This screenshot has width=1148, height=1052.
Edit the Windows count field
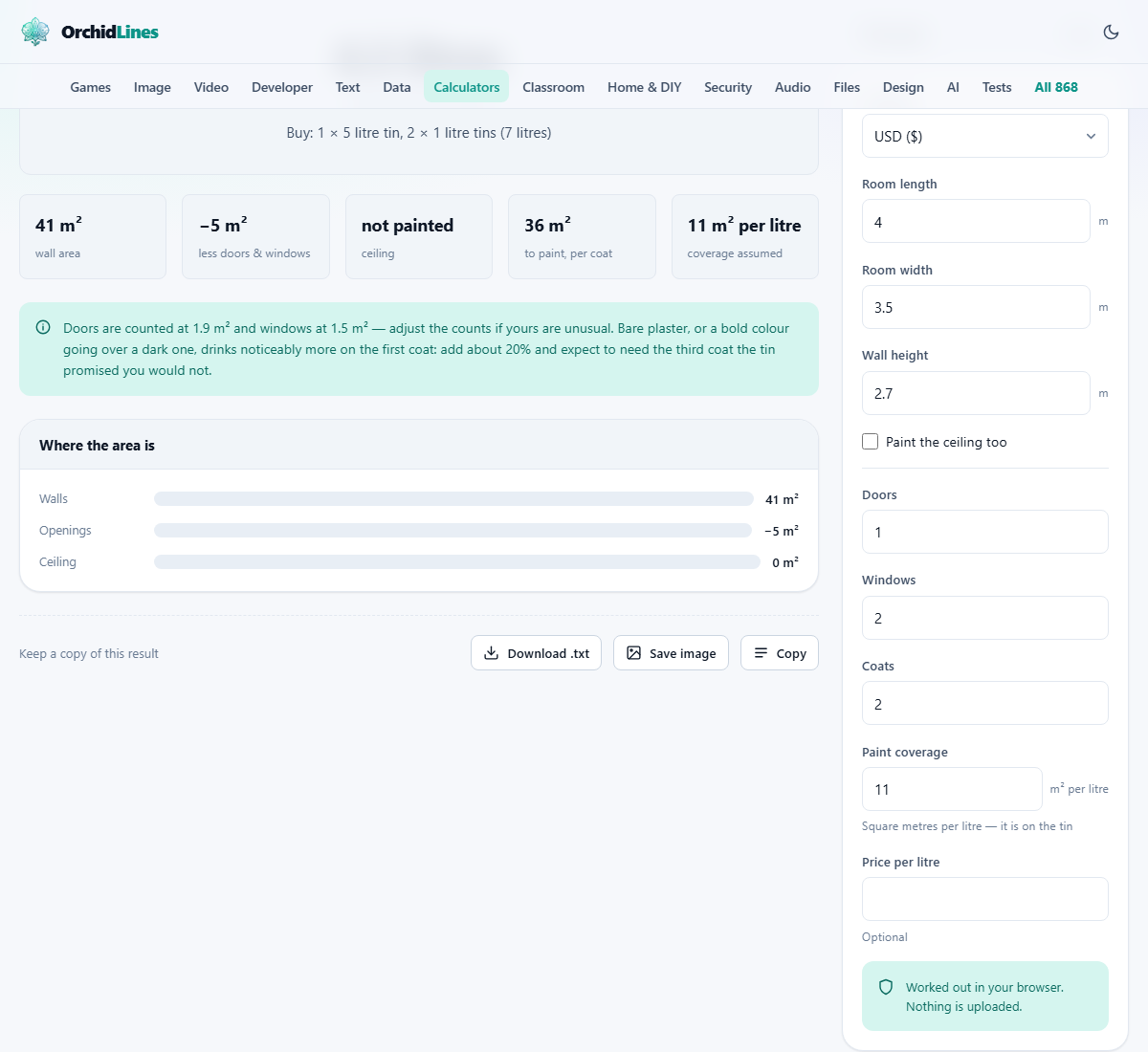tap(985, 618)
